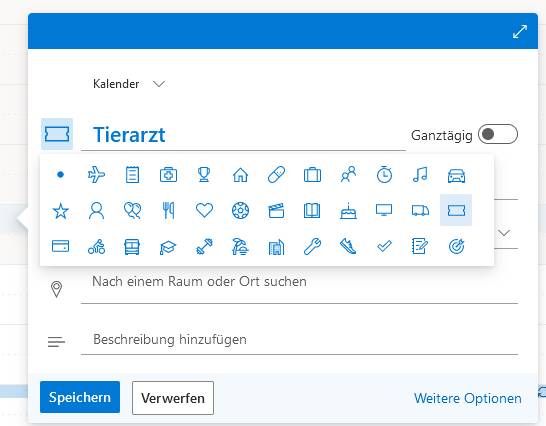Open Weitere Optionen link

click(x=467, y=398)
